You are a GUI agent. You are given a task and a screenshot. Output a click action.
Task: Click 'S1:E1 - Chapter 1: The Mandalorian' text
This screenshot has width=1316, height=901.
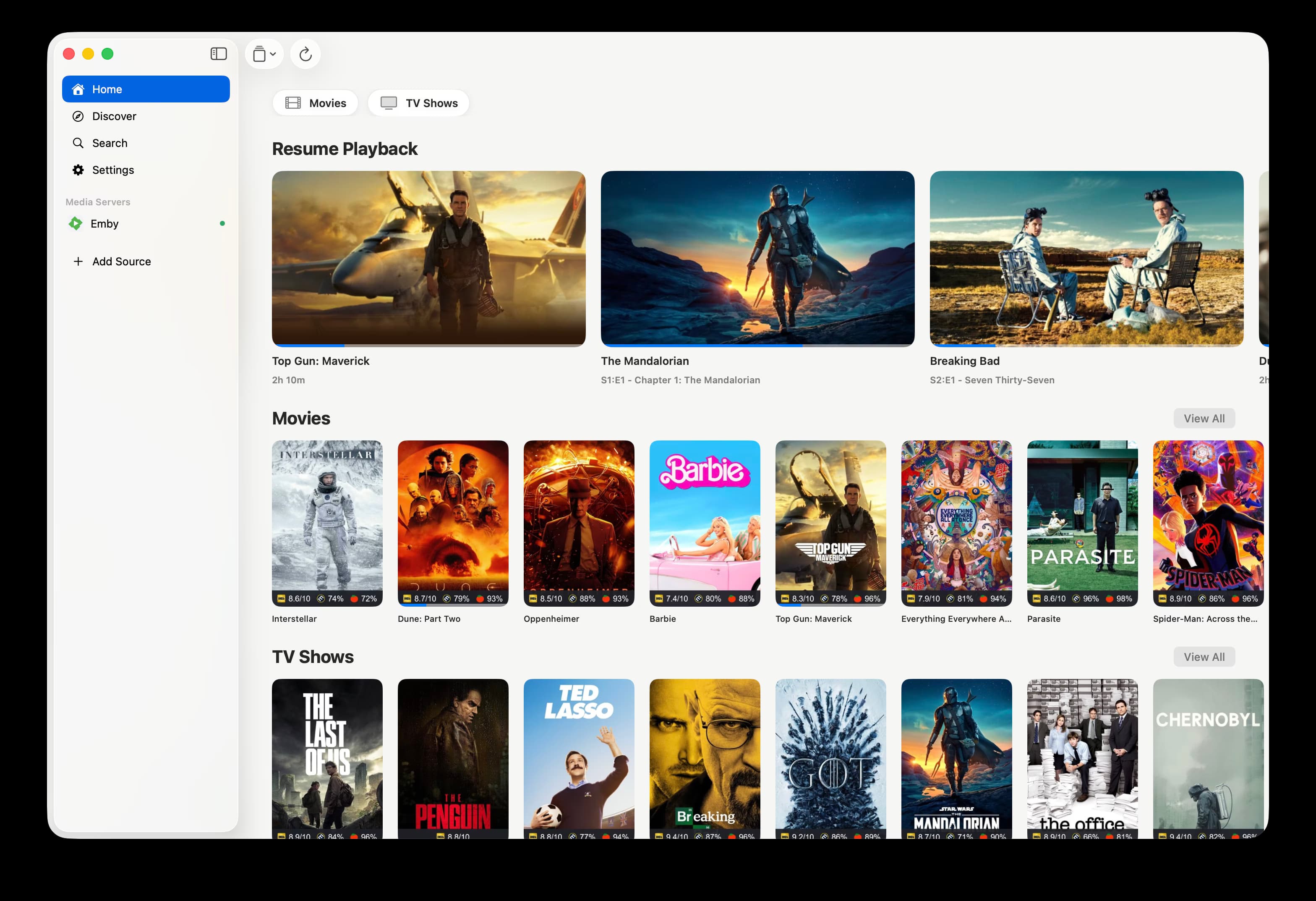point(680,380)
